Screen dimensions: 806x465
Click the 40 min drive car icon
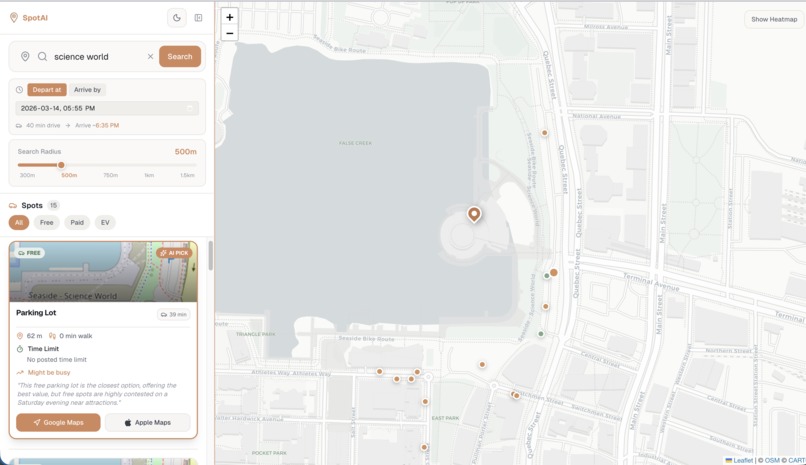tap(19, 125)
